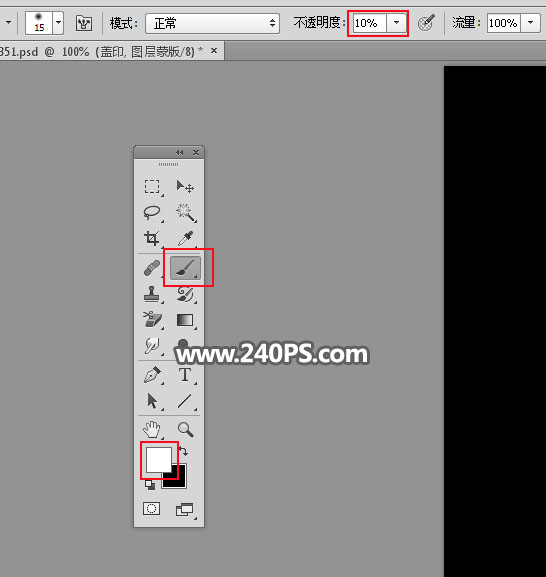Swap foreground and background colors

(183, 451)
